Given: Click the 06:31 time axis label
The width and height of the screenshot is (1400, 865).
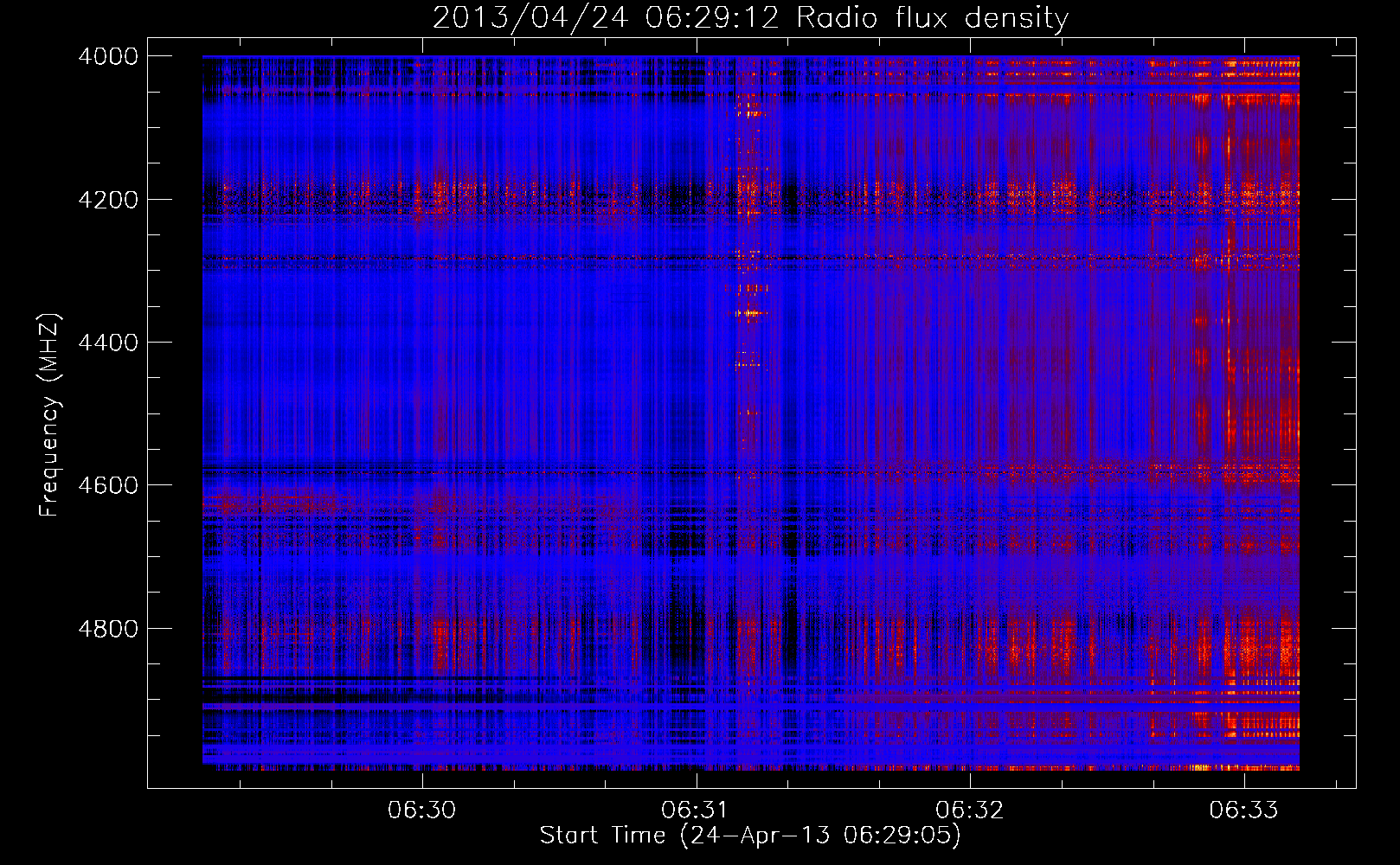Looking at the screenshot, I should click(x=696, y=810).
